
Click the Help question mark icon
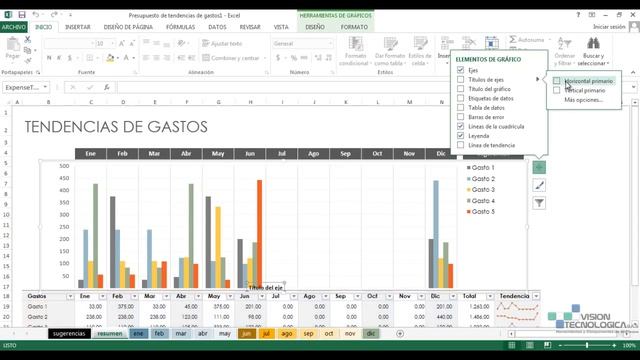point(578,15)
